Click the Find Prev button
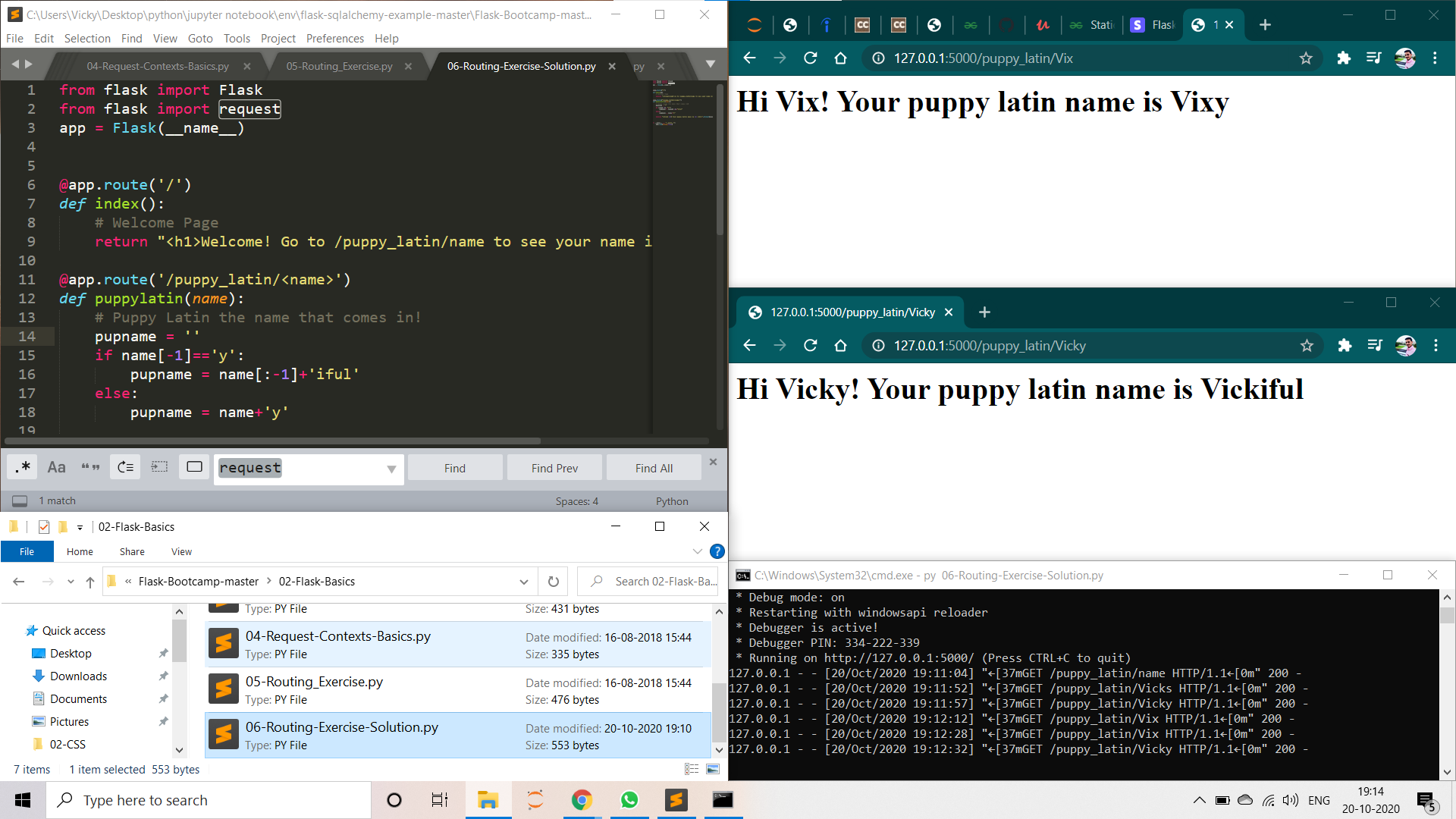This screenshot has width=1456, height=819. [x=554, y=468]
